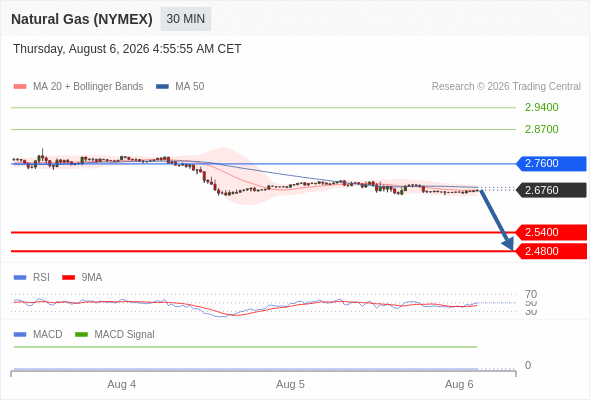Select the 2.5400 red support tag
The image size is (590, 400).
[x=551, y=233]
